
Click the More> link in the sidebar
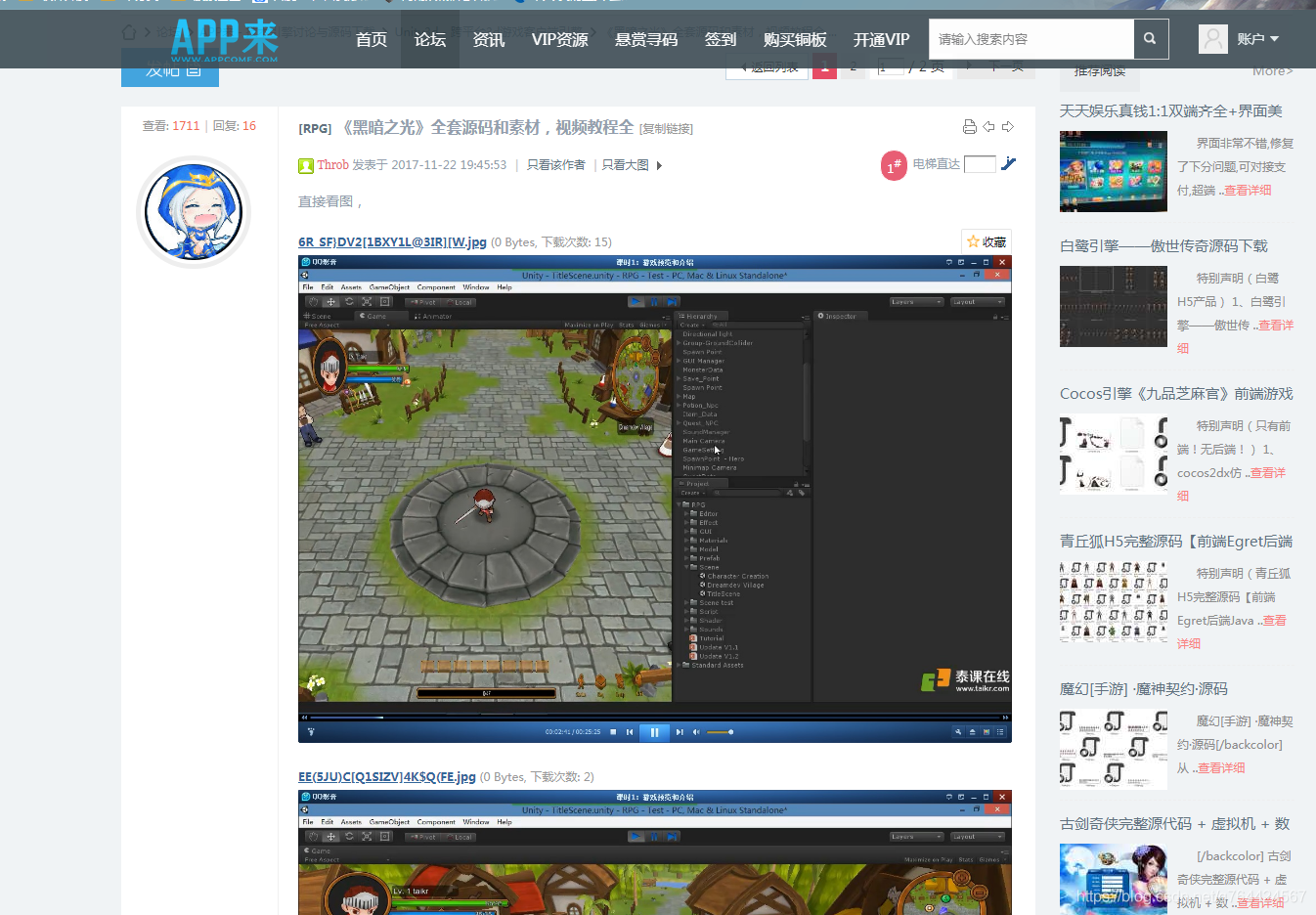click(x=1273, y=71)
